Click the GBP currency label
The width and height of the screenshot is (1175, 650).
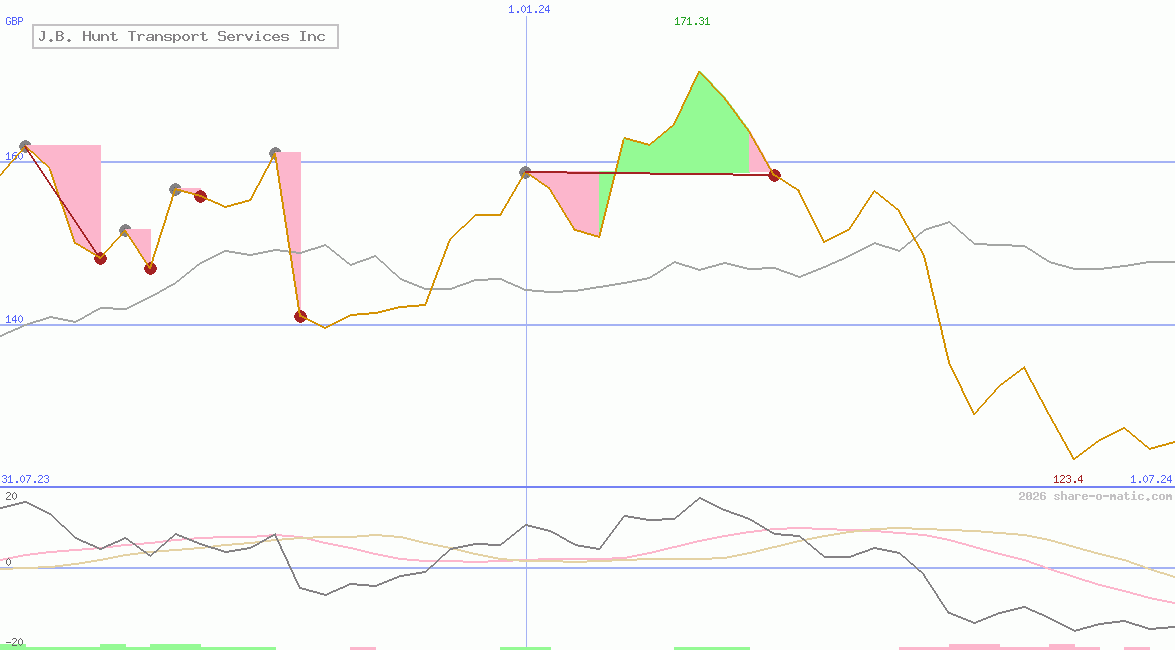coord(14,22)
